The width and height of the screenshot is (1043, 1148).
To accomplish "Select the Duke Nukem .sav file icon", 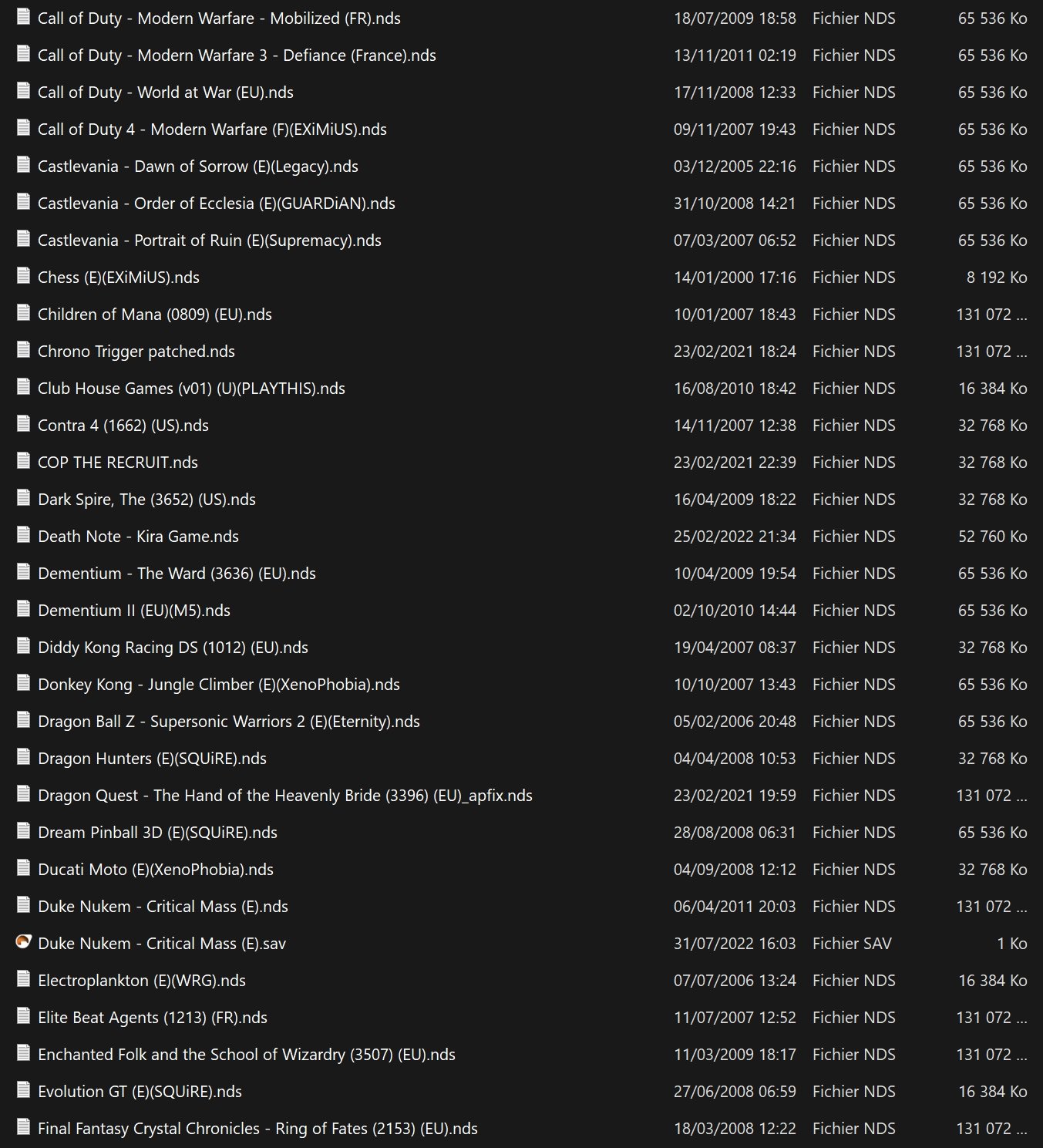I will (x=23, y=942).
